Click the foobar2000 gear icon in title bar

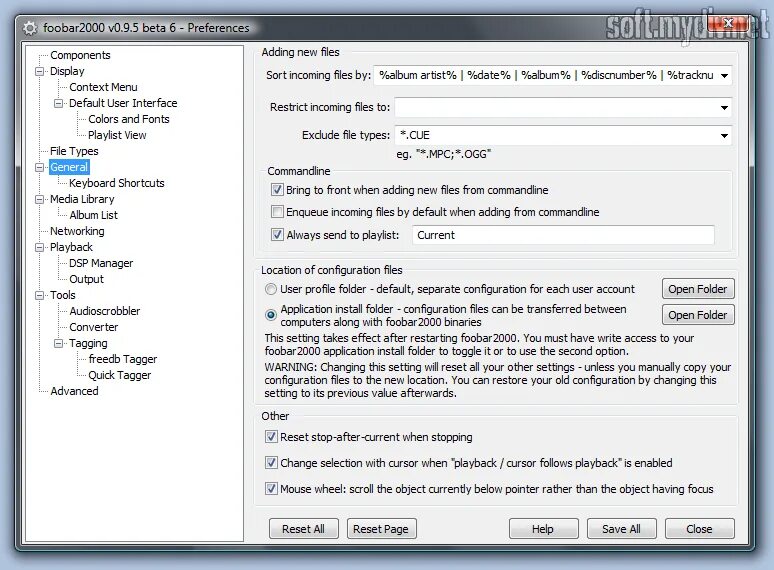pyautogui.click(x=30, y=28)
